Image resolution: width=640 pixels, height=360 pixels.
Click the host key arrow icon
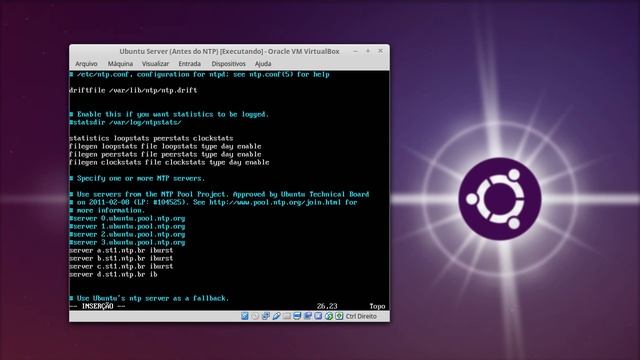pyautogui.click(x=339, y=316)
